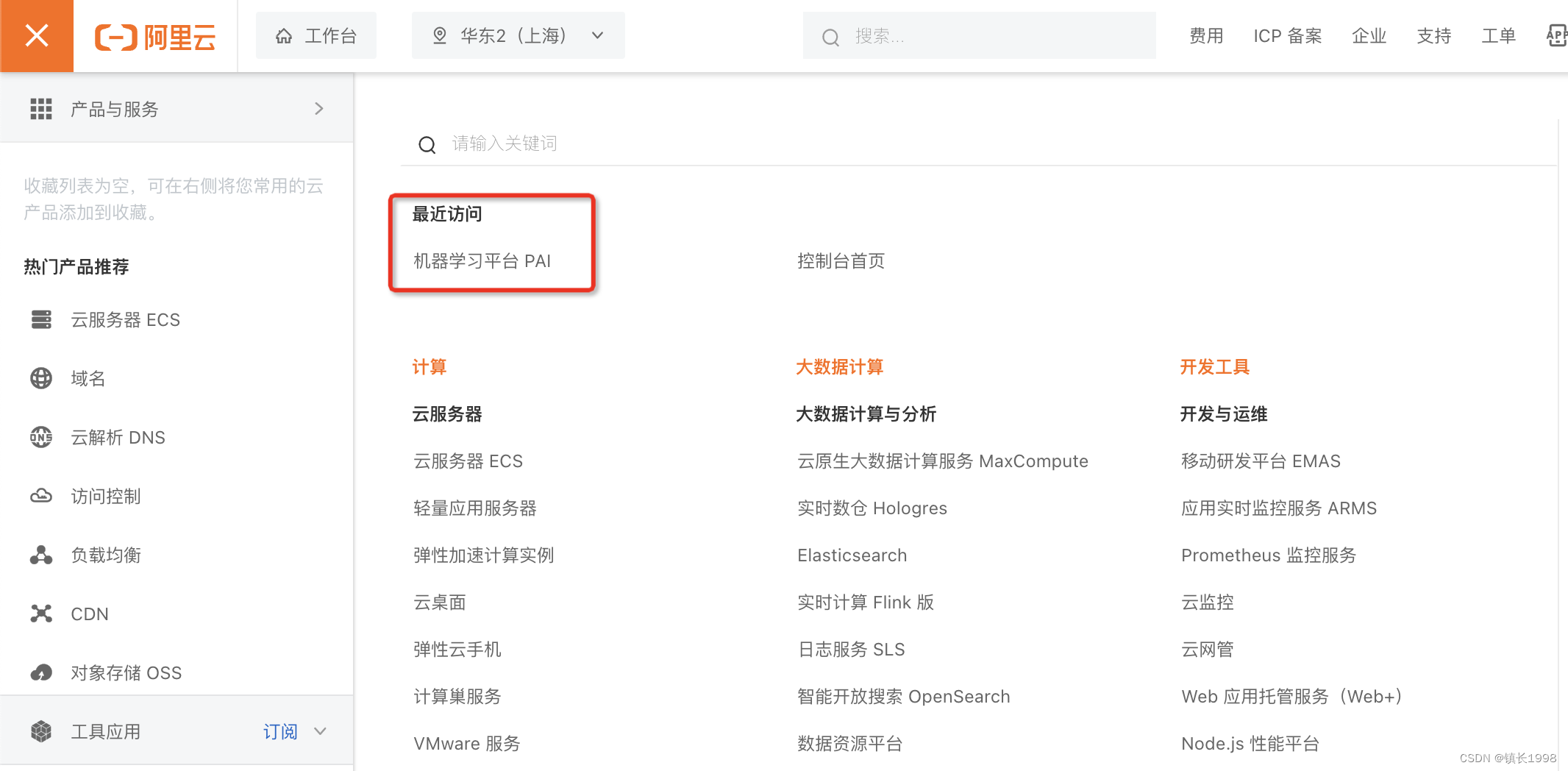Click the 负载均衡 icon
This screenshot has height=771, width=1568.
pos(41,555)
